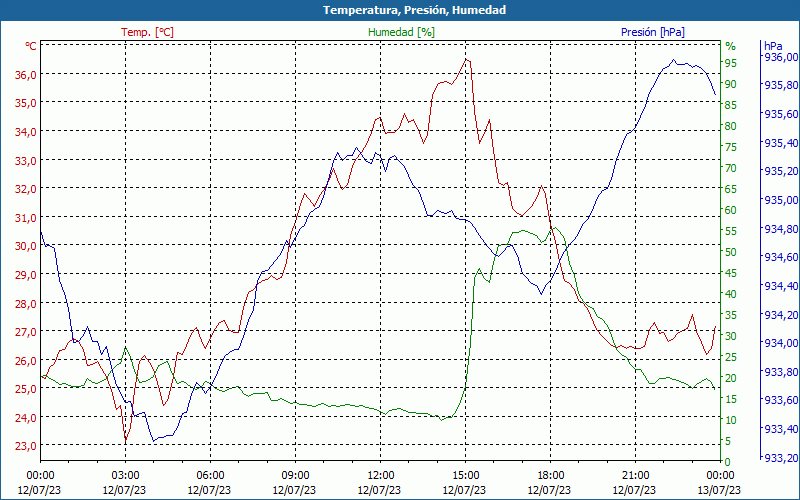The image size is (800, 500).
Task: Click the '40' humidity axis value
Action: pos(731,294)
